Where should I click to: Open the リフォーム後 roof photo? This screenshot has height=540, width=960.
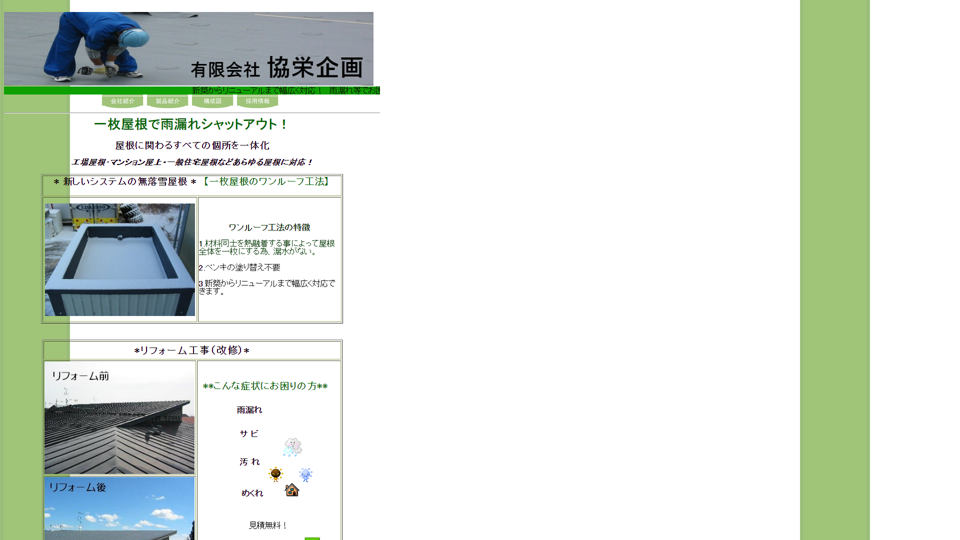tap(120, 508)
